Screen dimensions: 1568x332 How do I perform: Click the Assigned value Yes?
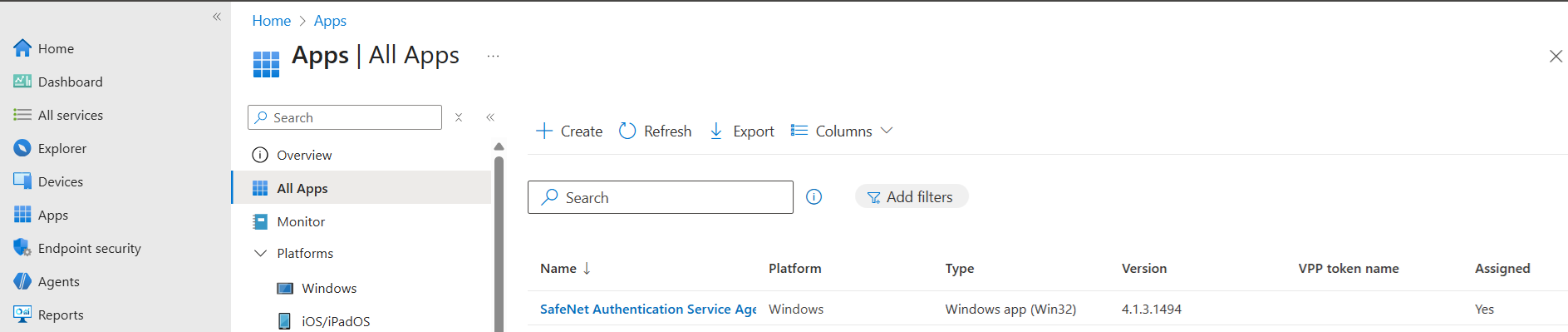coord(1484,309)
